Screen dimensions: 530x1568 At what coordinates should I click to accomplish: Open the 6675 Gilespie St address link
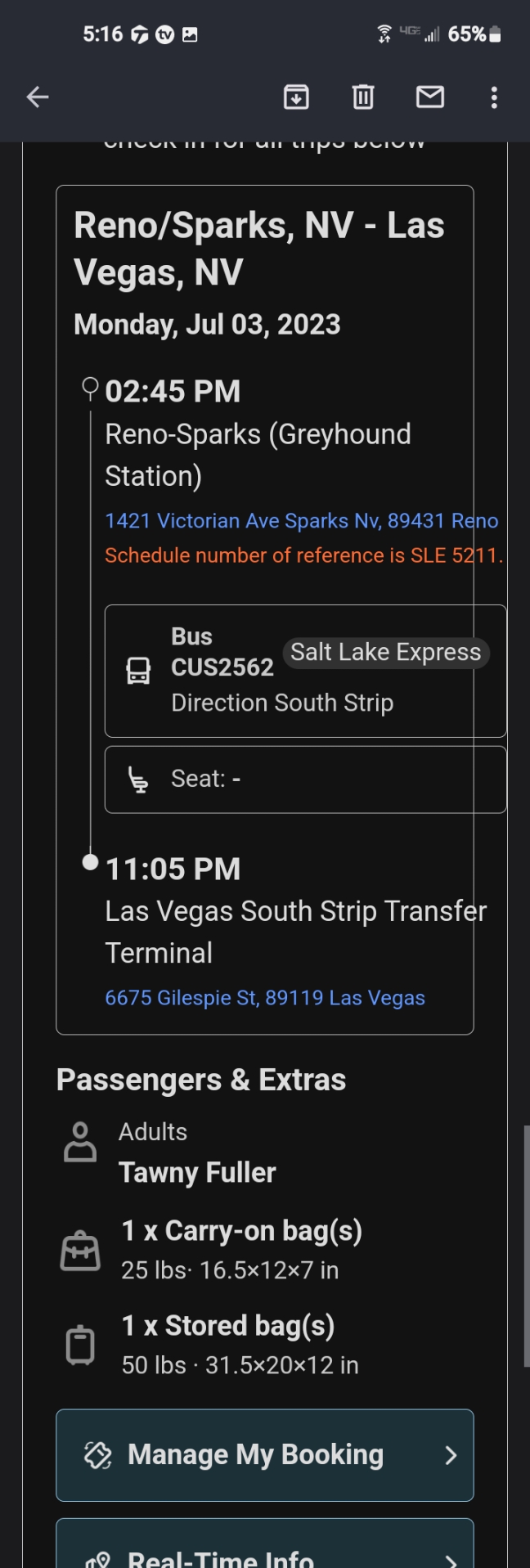(265, 998)
